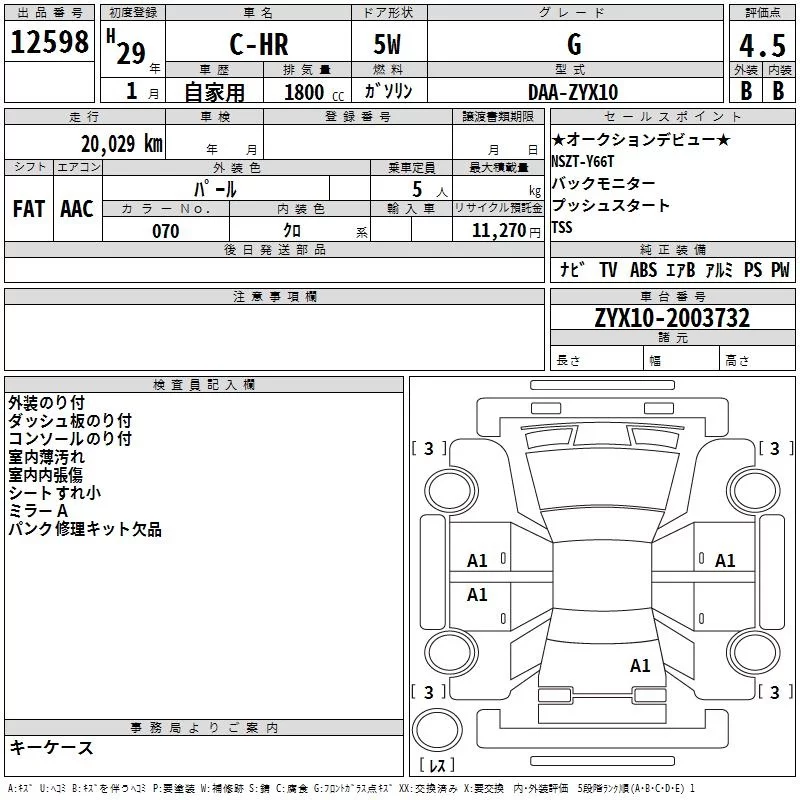The height and width of the screenshot is (800, 800).
Task: Select the 譲渡書類期限 header
Action: [498, 117]
